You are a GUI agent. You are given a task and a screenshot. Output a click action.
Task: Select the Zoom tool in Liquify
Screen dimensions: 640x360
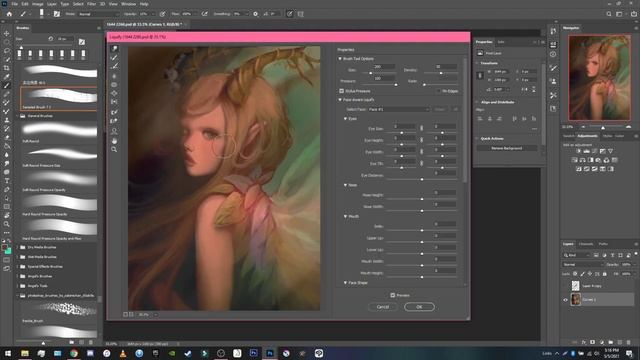(114, 150)
